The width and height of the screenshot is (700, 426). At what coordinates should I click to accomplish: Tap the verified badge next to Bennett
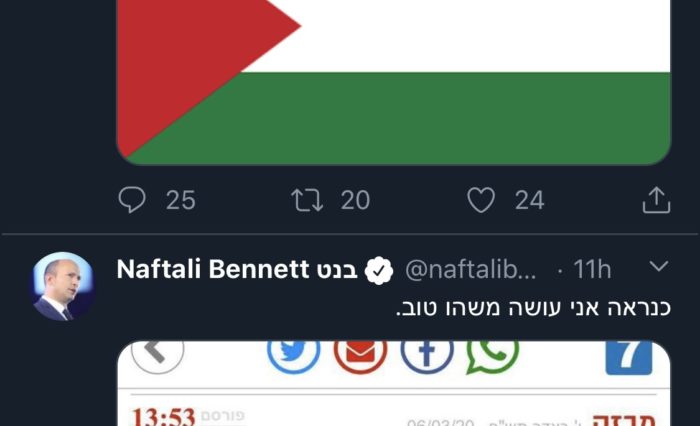379,271
